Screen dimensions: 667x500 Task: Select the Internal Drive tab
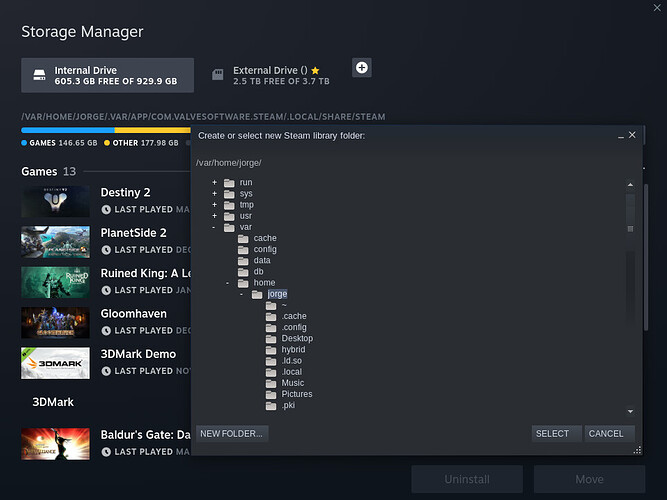[108, 75]
